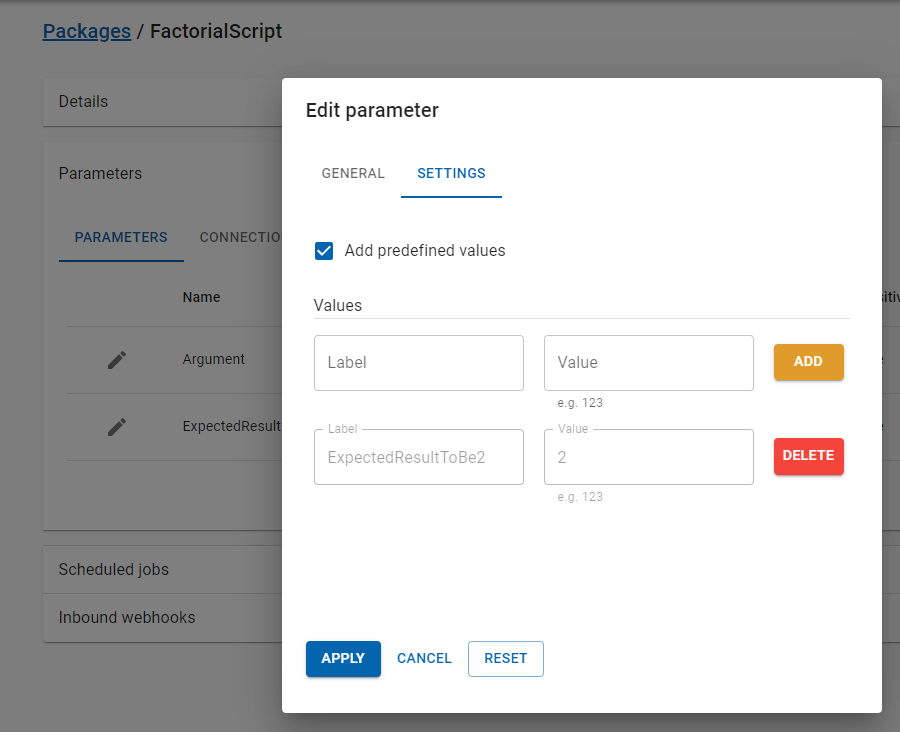Delete the ExpectedResultToBe2 value
The image size is (900, 732).
(x=808, y=456)
